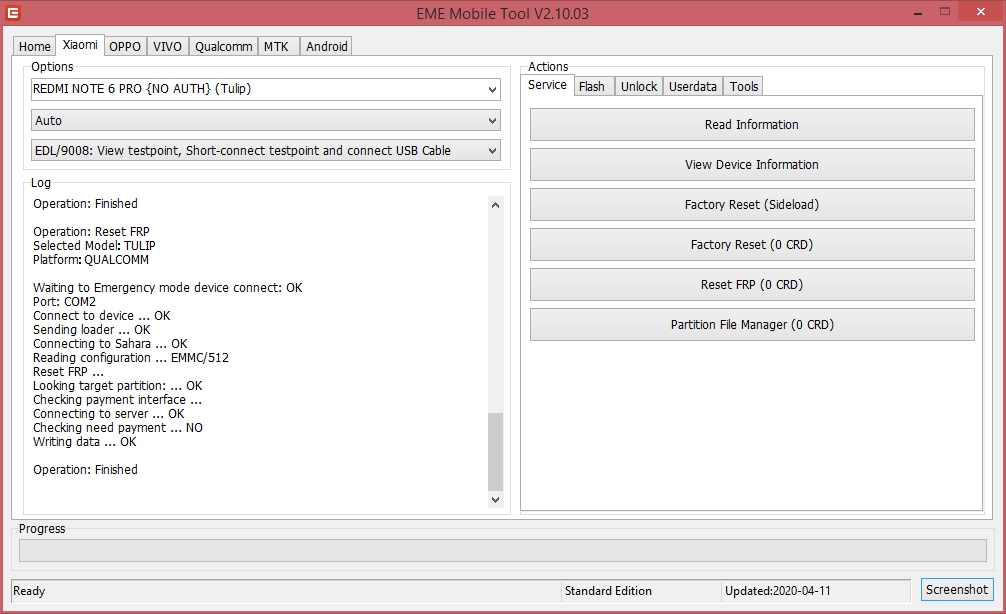Click the 'Writing data ... OK' line
Image resolution: width=1006 pixels, height=614 pixels.
coord(85,442)
